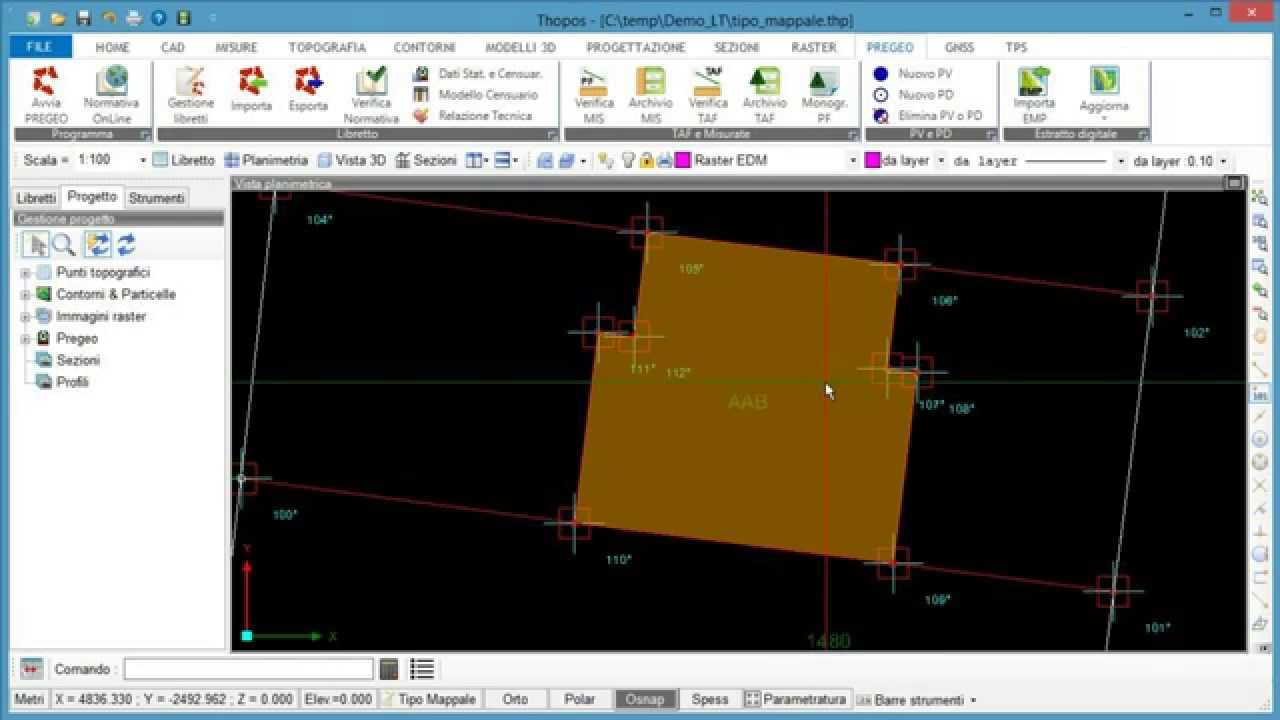Toggle the layer padlock icon

(646, 160)
